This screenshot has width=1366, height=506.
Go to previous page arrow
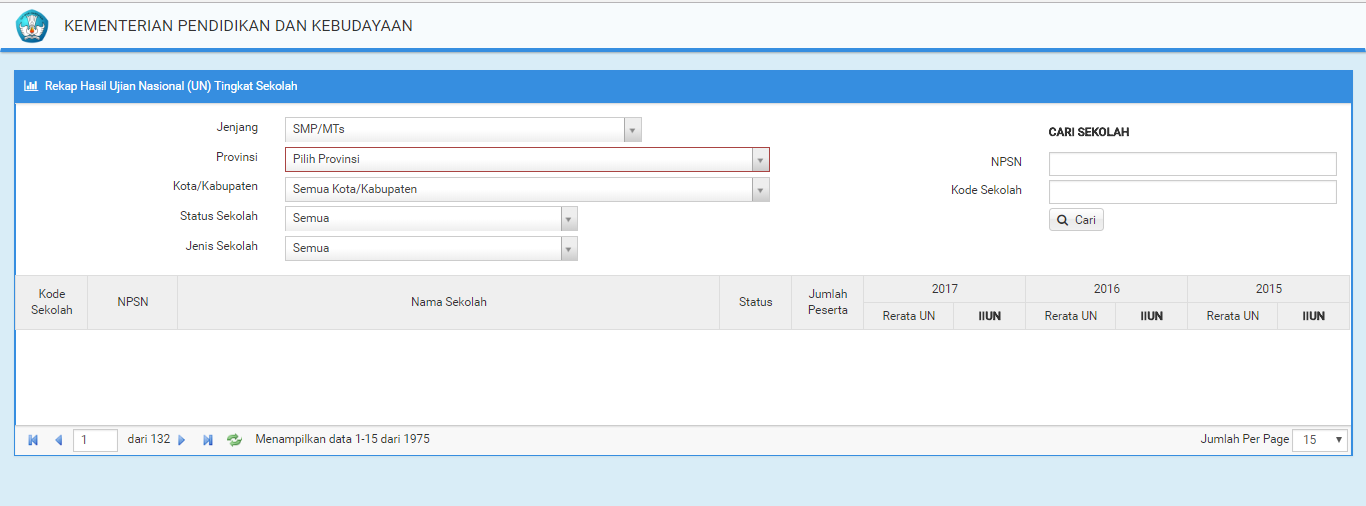[58, 440]
